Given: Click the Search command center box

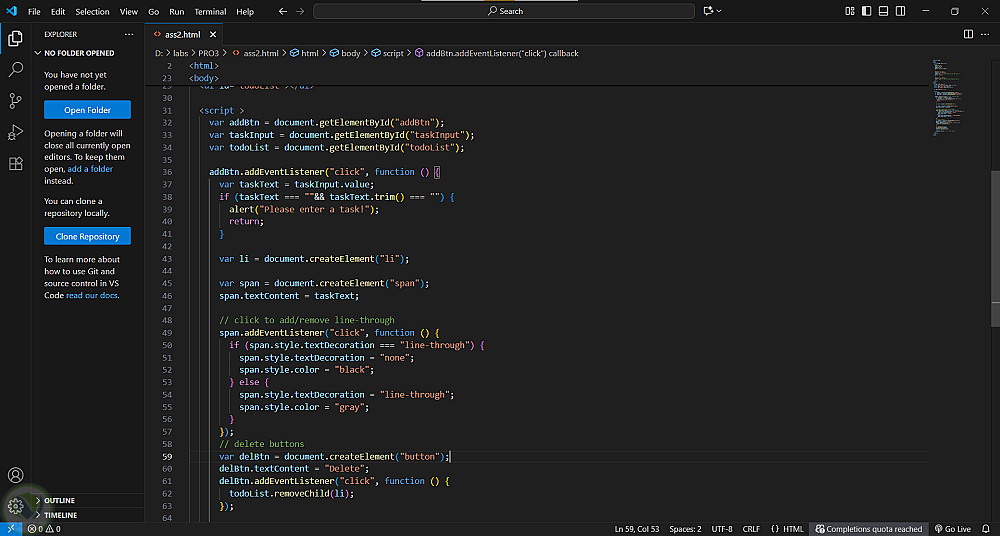Looking at the screenshot, I should (504, 11).
